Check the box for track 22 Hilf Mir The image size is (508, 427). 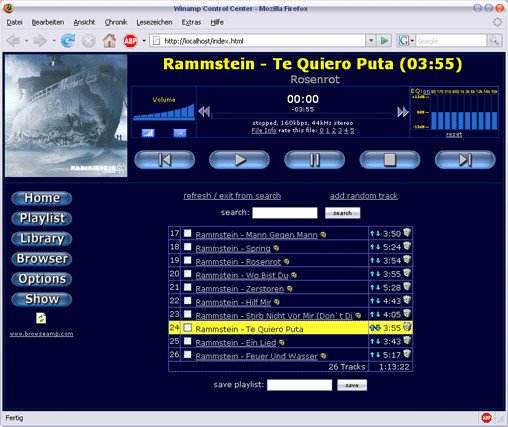(x=188, y=301)
